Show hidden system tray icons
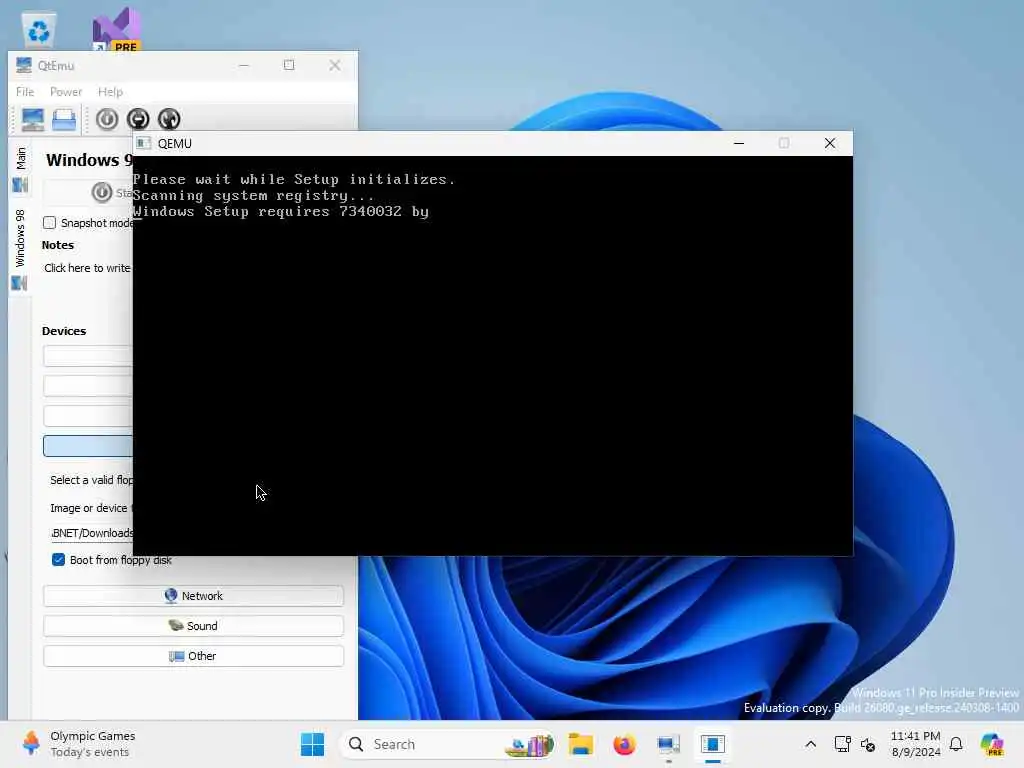 (x=810, y=744)
